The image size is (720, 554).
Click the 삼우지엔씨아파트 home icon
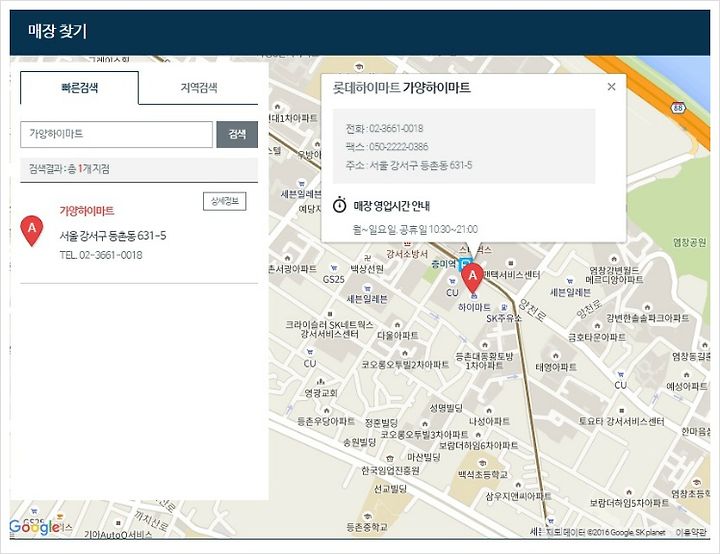[518, 485]
